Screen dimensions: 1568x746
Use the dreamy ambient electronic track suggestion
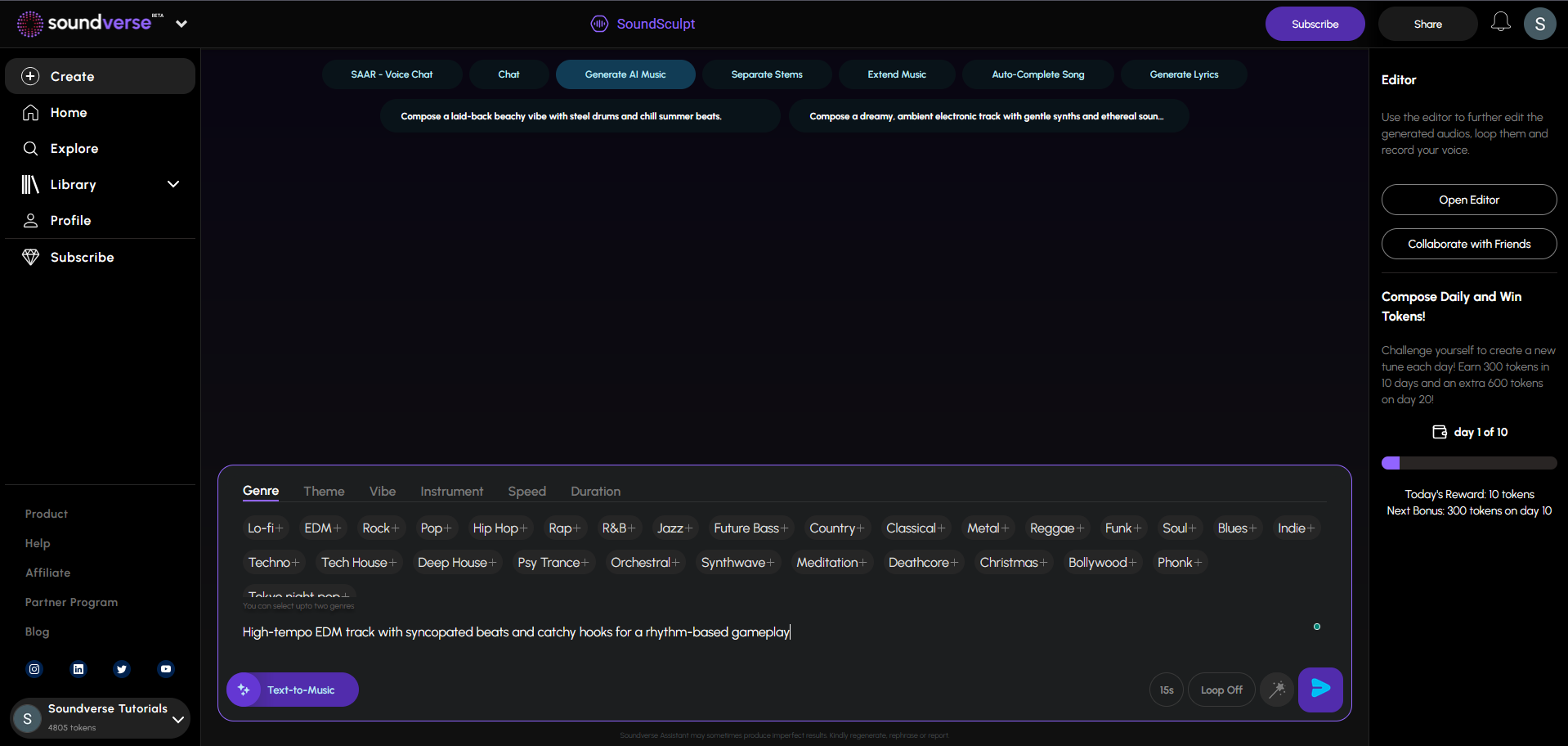[x=988, y=116]
